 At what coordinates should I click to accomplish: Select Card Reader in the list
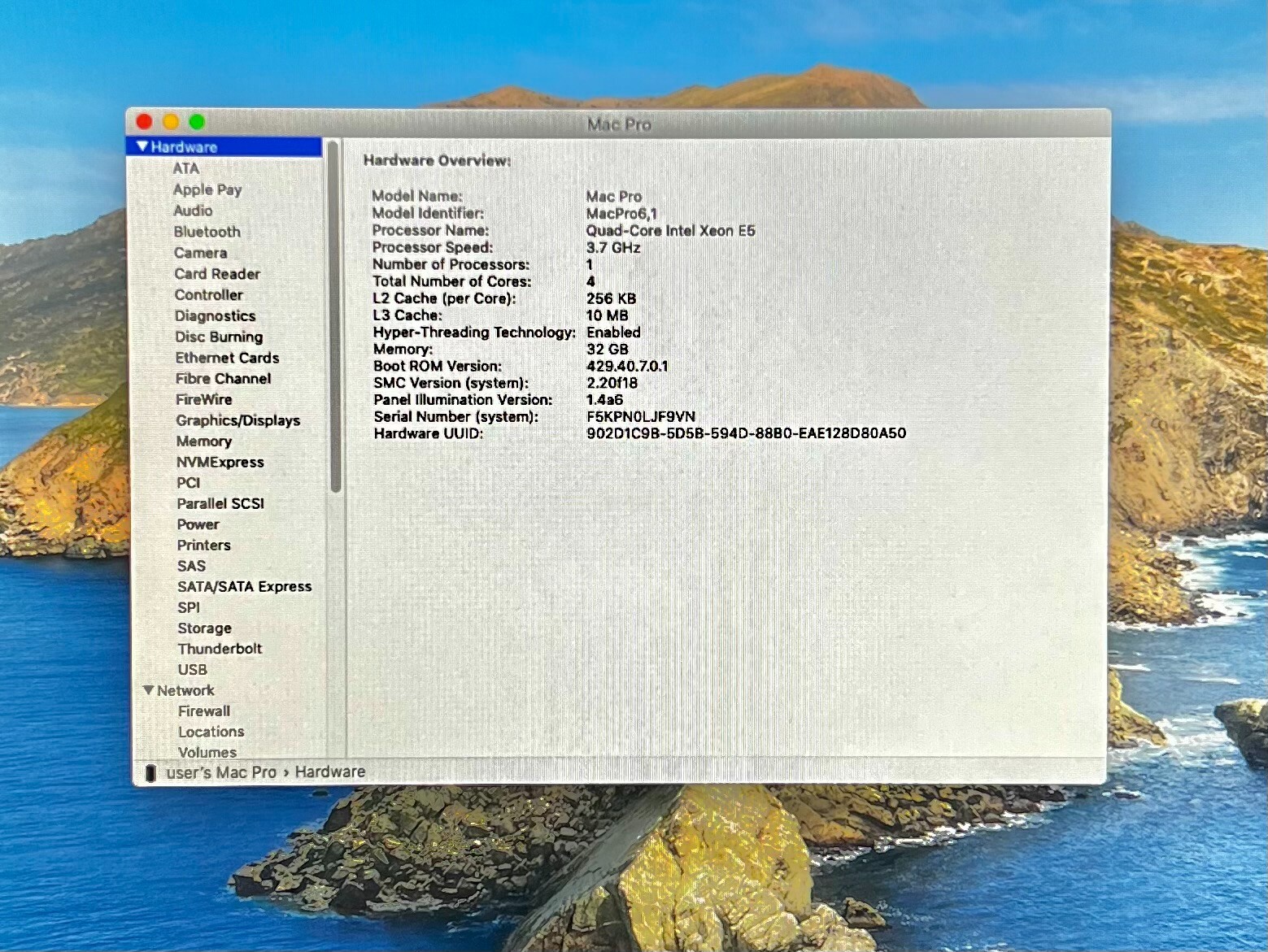pyautogui.click(x=217, y=274)
